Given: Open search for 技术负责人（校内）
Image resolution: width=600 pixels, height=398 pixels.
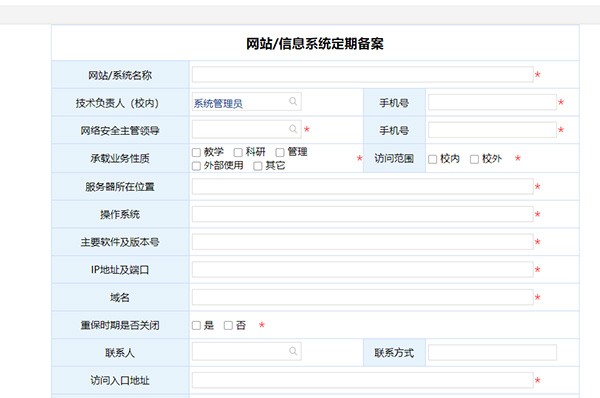Looking at the screenshot, I should tap(293, 101).
